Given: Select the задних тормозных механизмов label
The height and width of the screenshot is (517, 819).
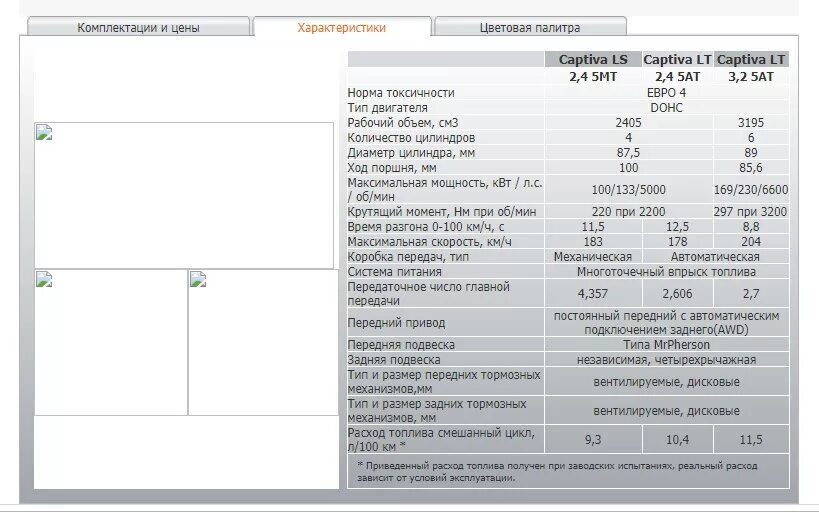Looking at the screenshot, I should [x=437, y=411].
